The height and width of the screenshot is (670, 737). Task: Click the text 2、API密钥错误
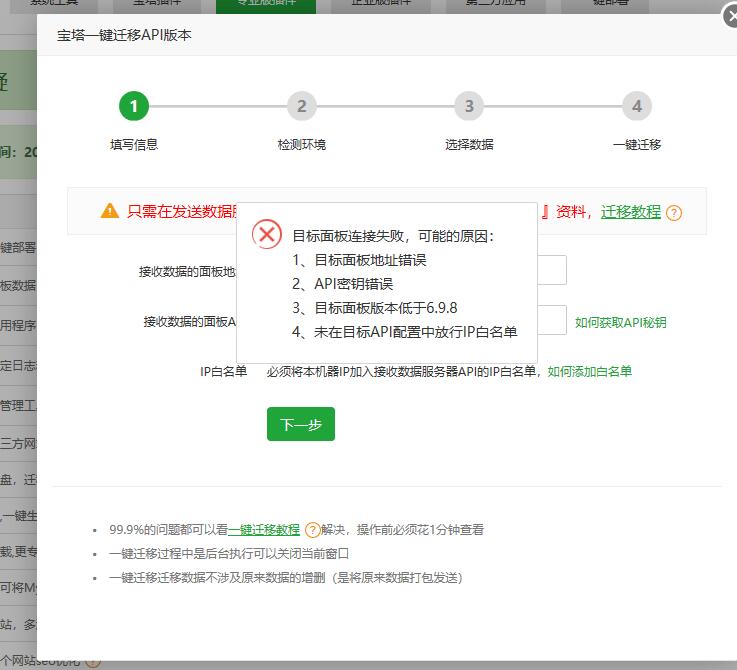point(342,284)
